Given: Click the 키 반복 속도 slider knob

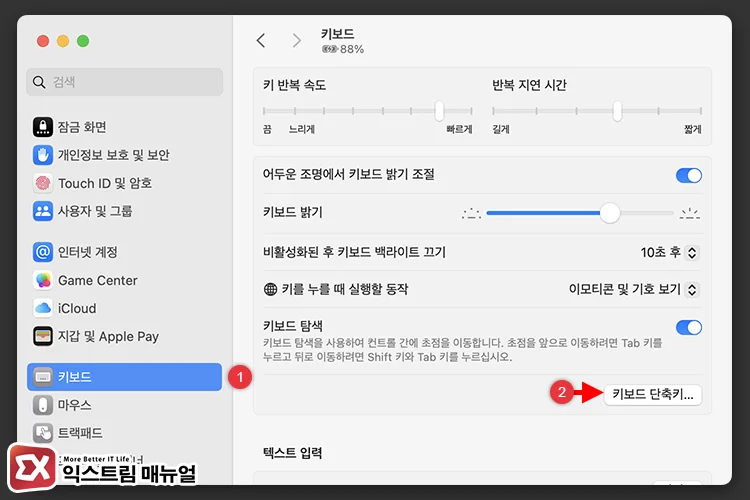Looking at the screenshot, I should click(439, 111).
